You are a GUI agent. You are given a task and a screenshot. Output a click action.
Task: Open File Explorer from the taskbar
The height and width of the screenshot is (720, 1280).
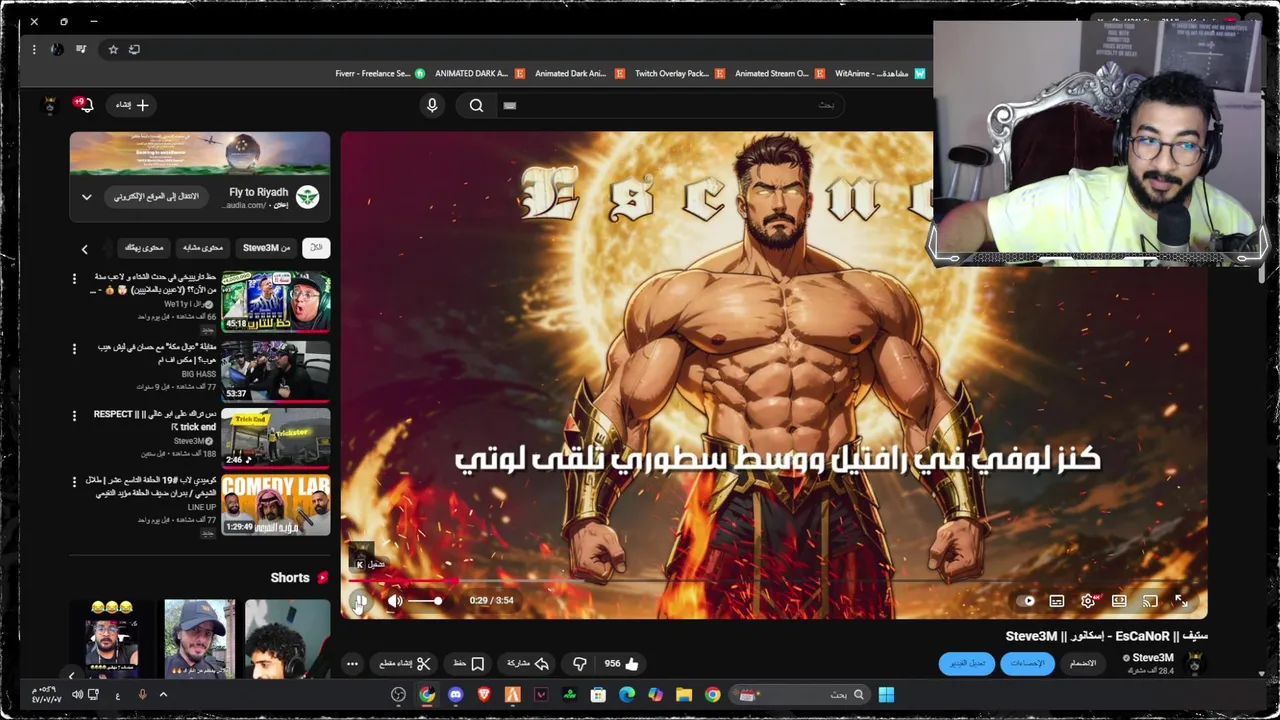coord(684,695)
